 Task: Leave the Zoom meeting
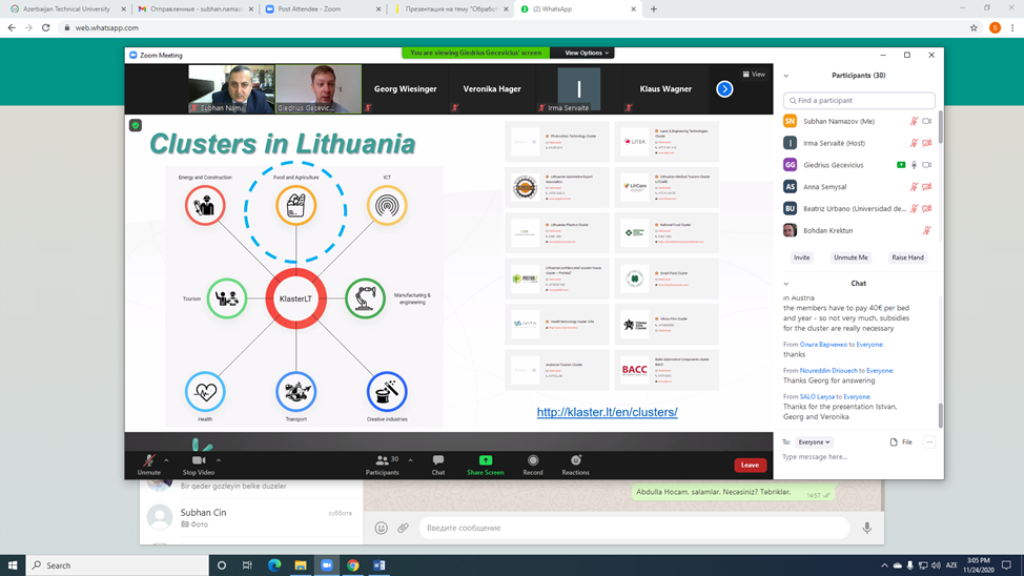click(x=750, y=465)
